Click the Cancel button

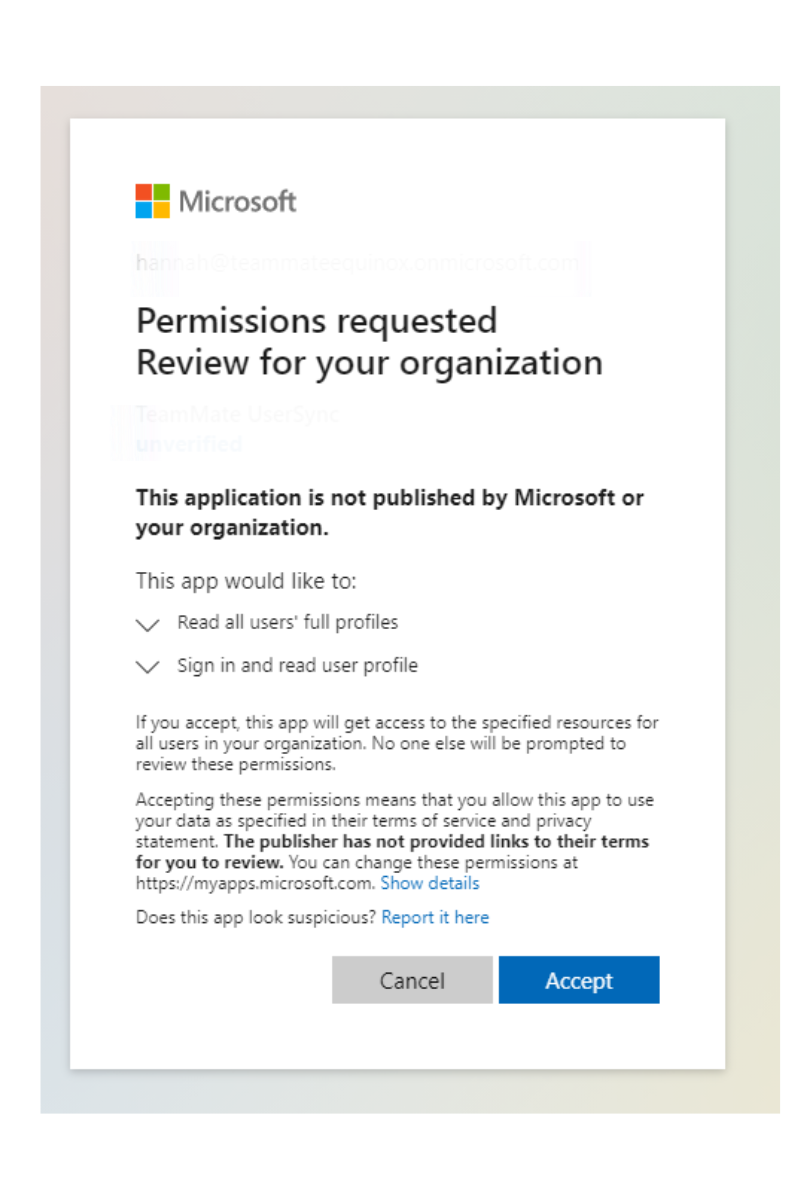click(412, 980)
